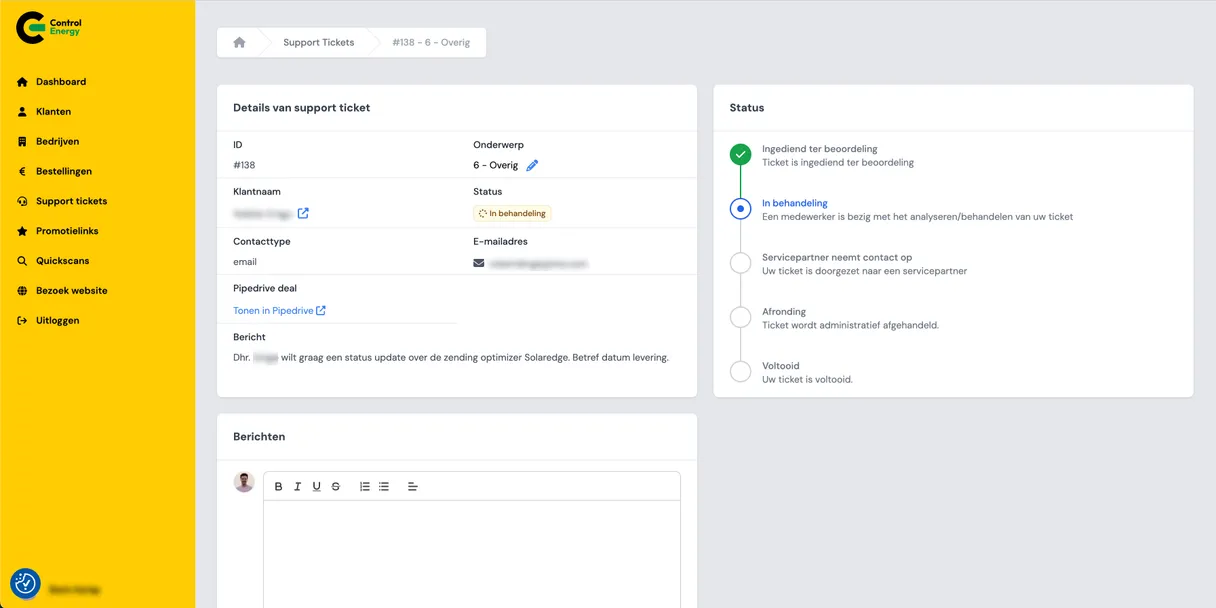The height and width of the screenshot is (608, 1216).
Task: Open the Tonen in Pipedrive link
Action: click(x=279, y=311)
